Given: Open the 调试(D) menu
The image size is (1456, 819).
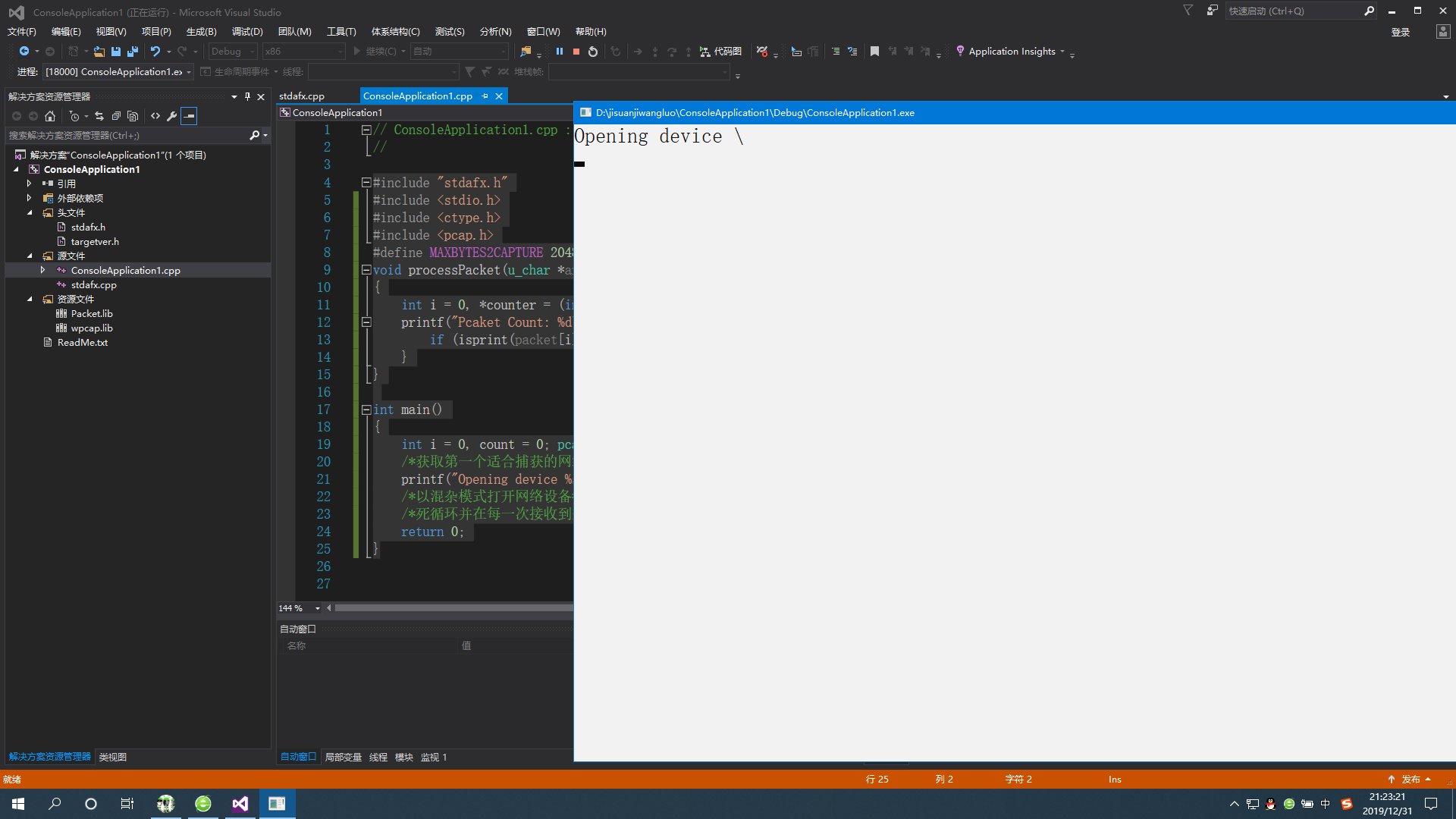Looking at the screenshot, I should coord(246,31).
